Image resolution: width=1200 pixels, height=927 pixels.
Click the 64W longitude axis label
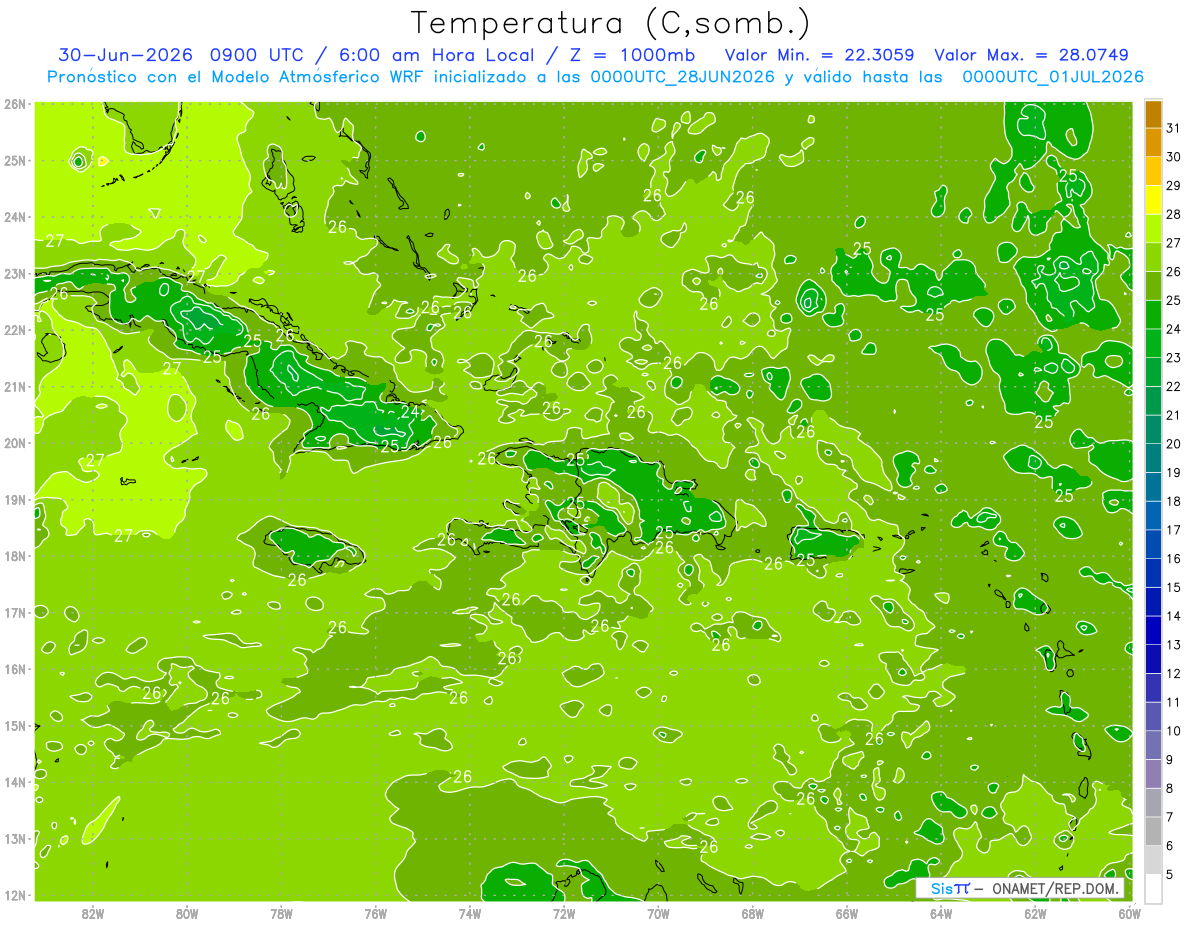tap(941, 914)
